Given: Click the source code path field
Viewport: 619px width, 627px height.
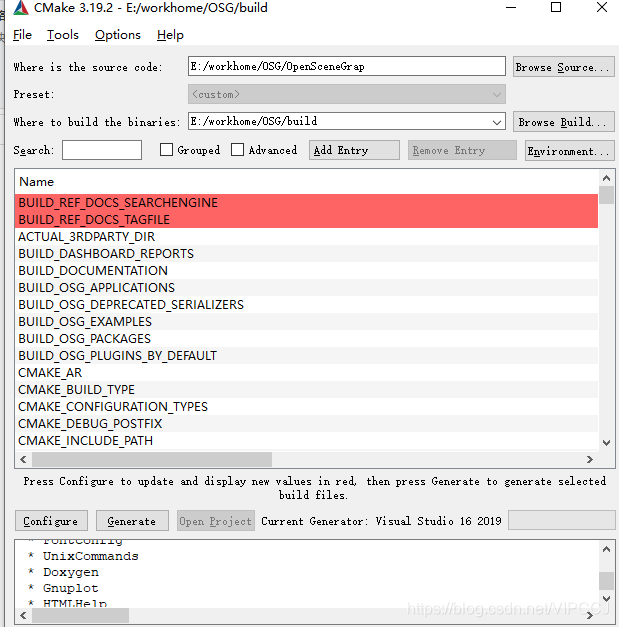Looking at the screenshot, I should coord(347,66).
